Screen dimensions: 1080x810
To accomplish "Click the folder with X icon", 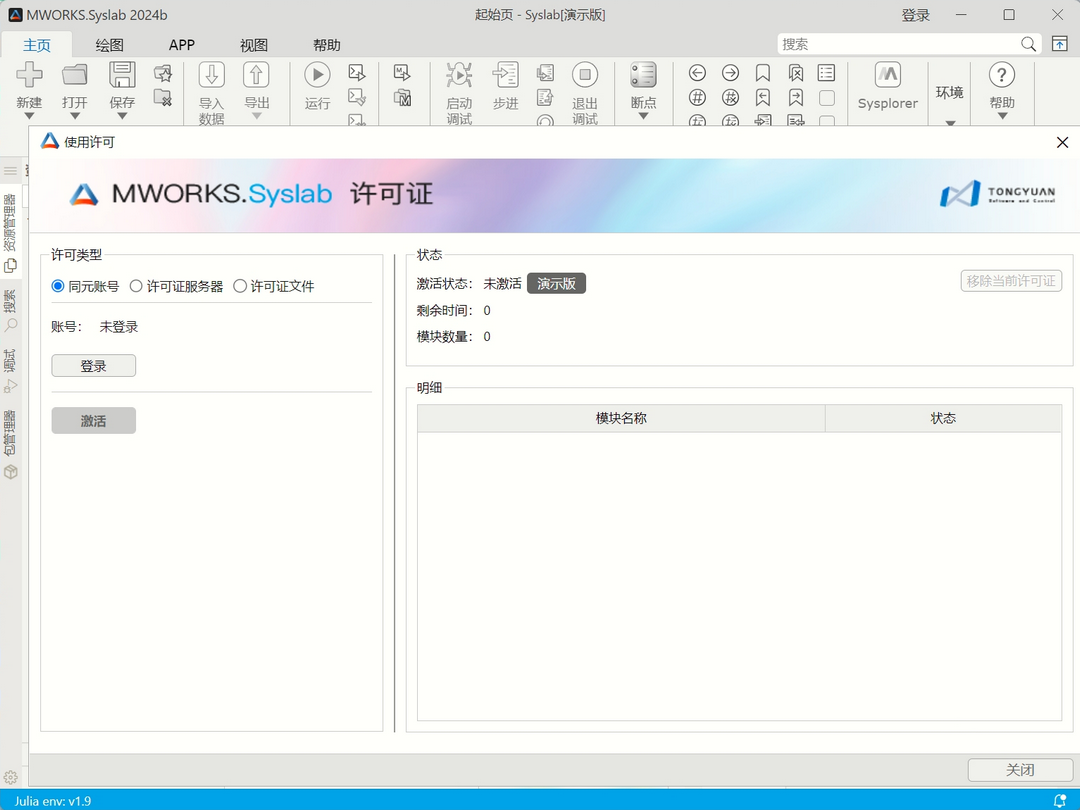I will click(163, 97).
